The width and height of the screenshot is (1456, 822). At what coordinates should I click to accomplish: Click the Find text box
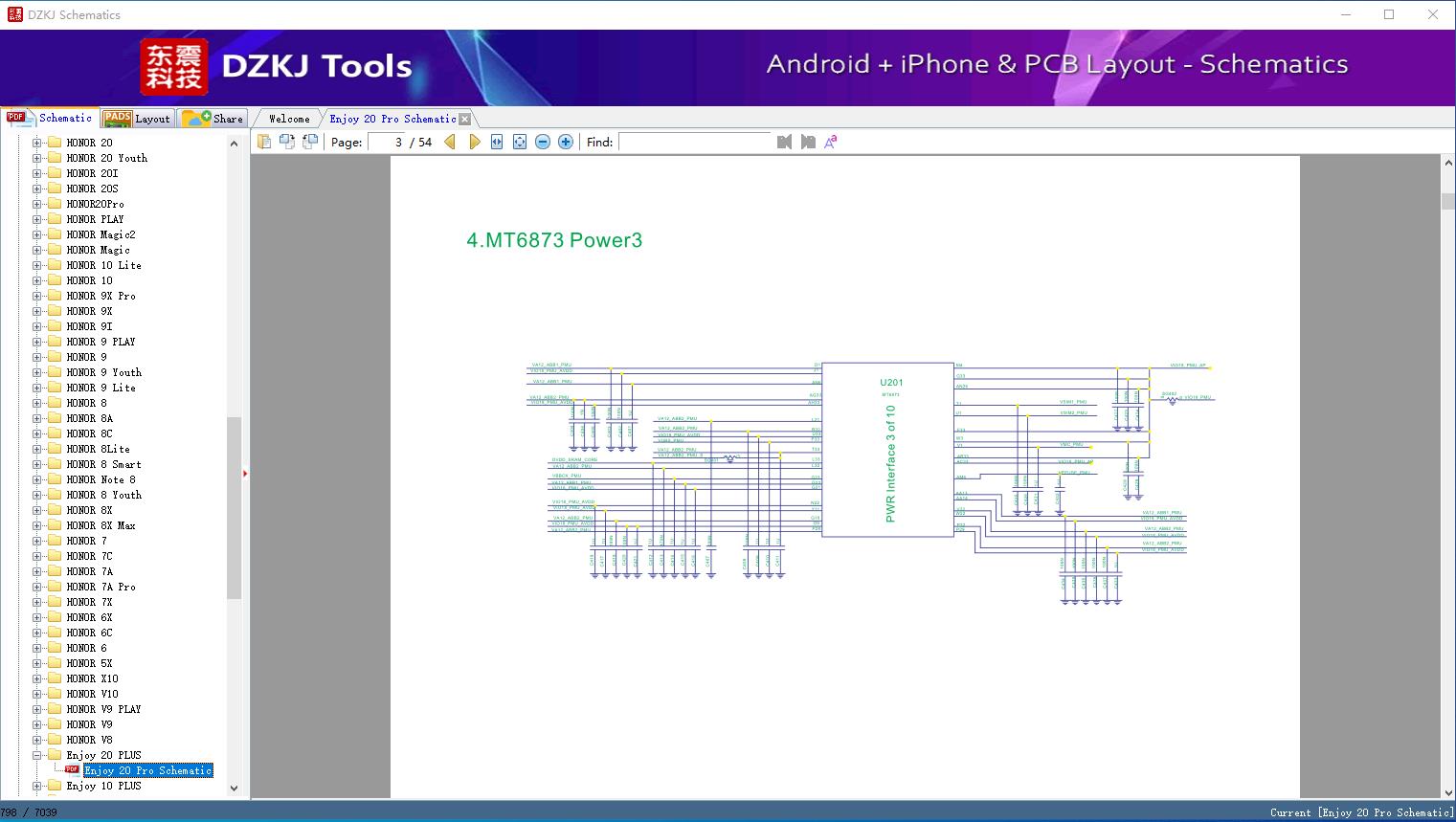[x=695, y=142]
